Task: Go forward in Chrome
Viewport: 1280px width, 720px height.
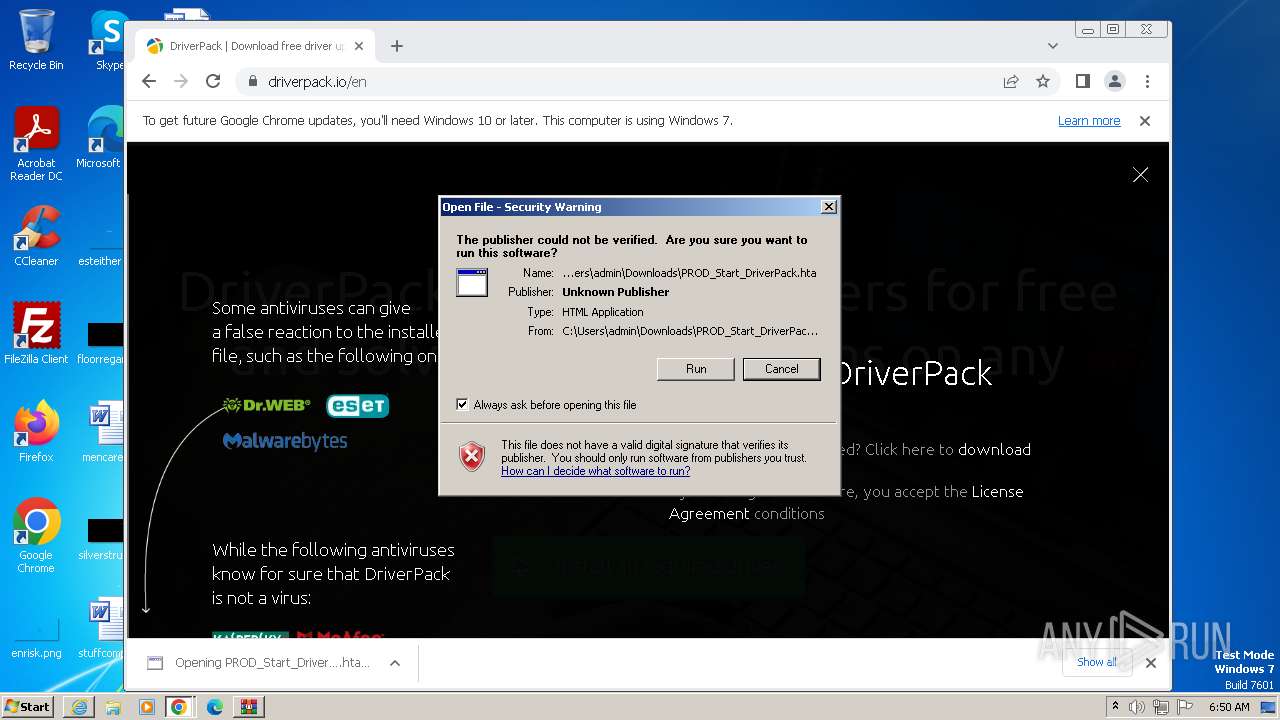Action: (181, 82)
